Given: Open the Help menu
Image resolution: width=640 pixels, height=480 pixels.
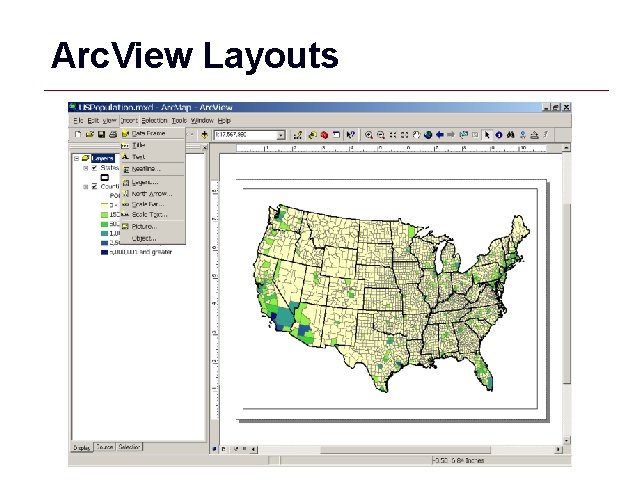Looking at the screenshot, I should (x=224, y=120).
